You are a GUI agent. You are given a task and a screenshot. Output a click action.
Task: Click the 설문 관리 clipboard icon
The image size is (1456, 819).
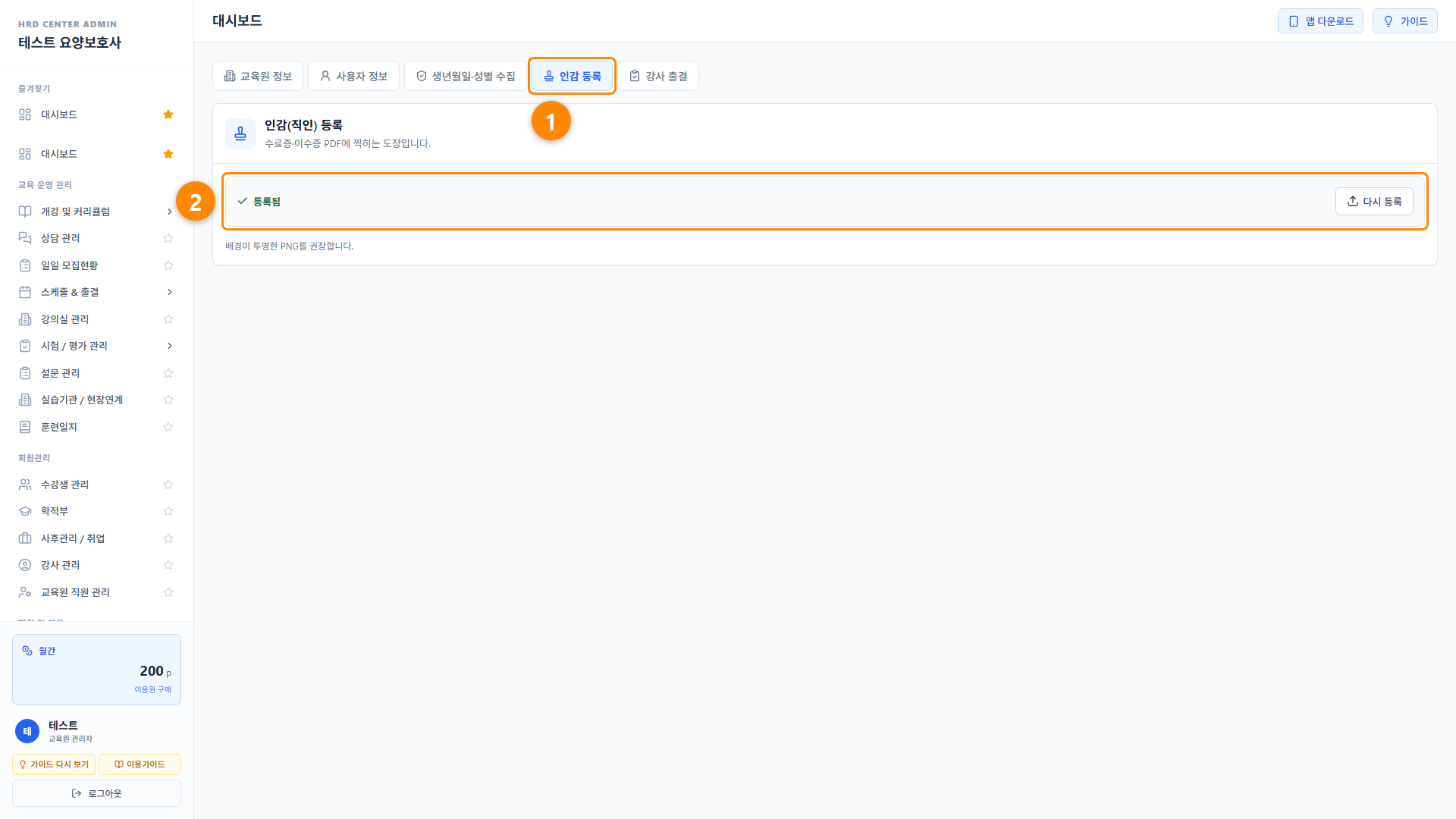(x=25, y=373)
